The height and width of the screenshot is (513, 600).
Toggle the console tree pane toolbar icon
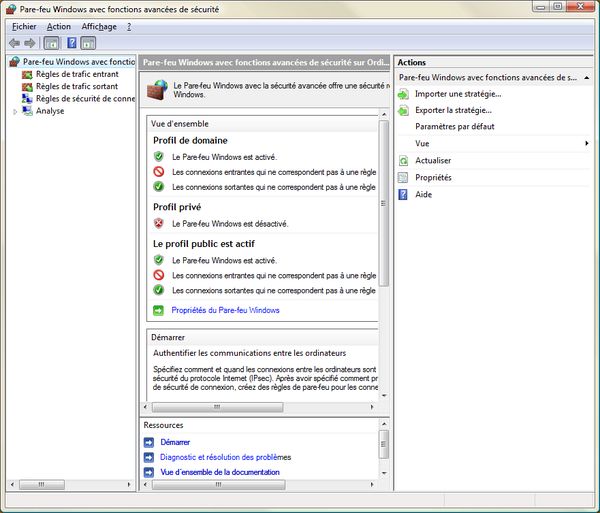coord(51,43)
